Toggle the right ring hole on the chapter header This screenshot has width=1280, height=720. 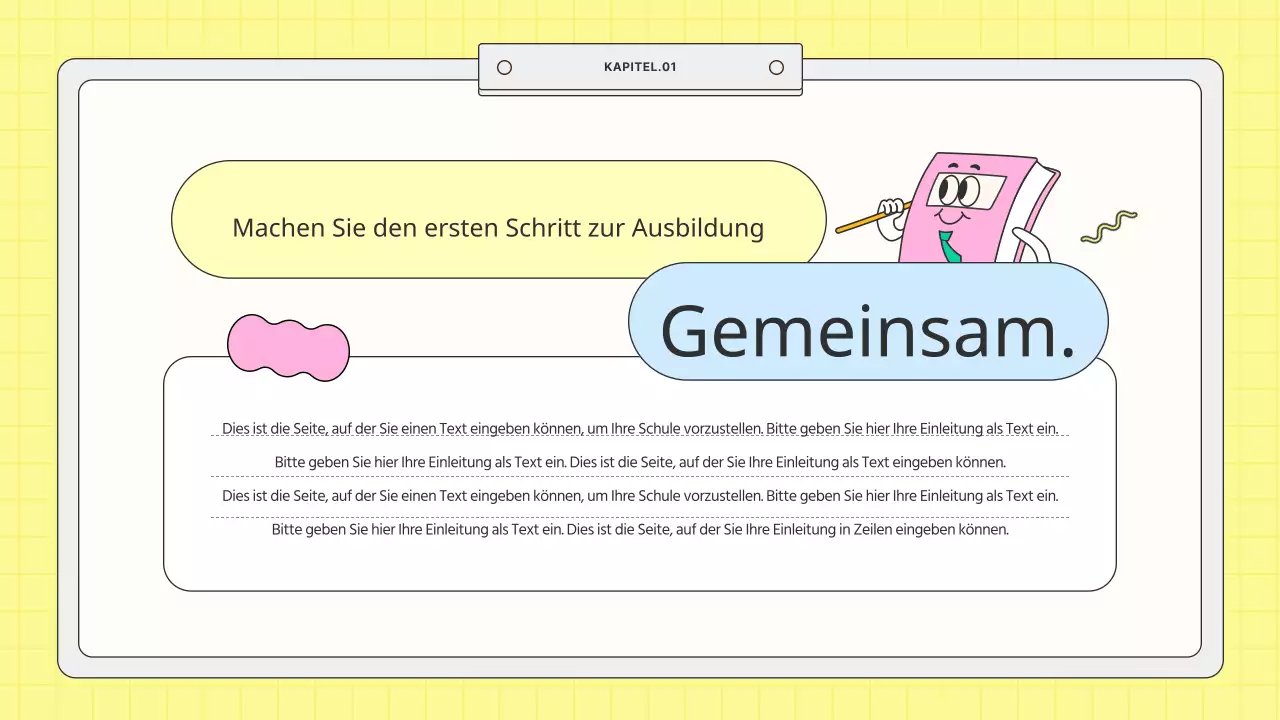[x=776, y=67]
